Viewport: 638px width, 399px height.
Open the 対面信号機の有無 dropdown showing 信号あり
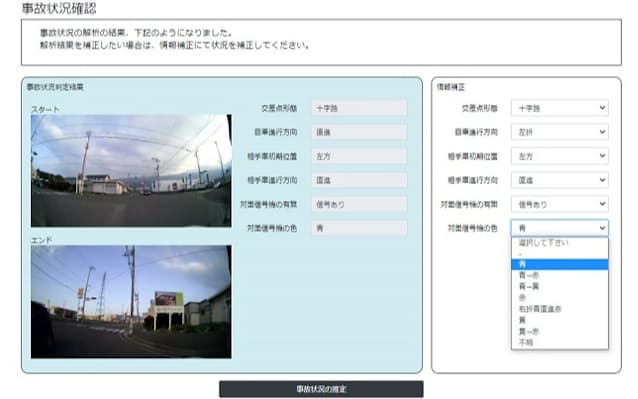(x=559, y=204)
